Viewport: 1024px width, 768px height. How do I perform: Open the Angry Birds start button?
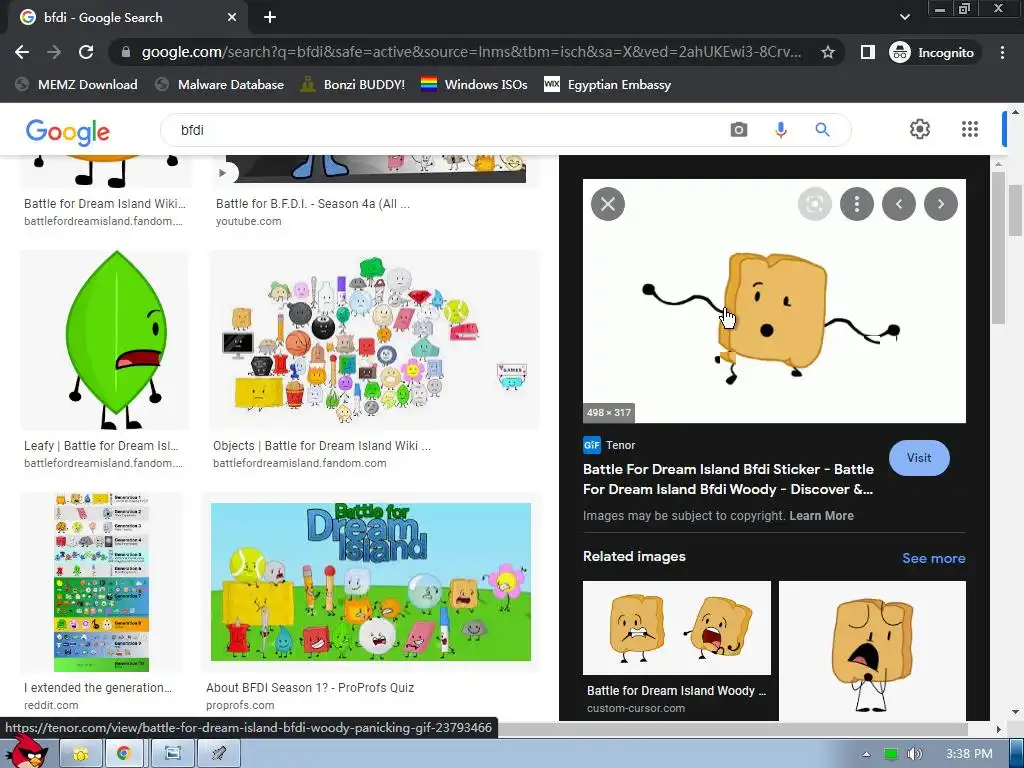click(x=26, y=752)
